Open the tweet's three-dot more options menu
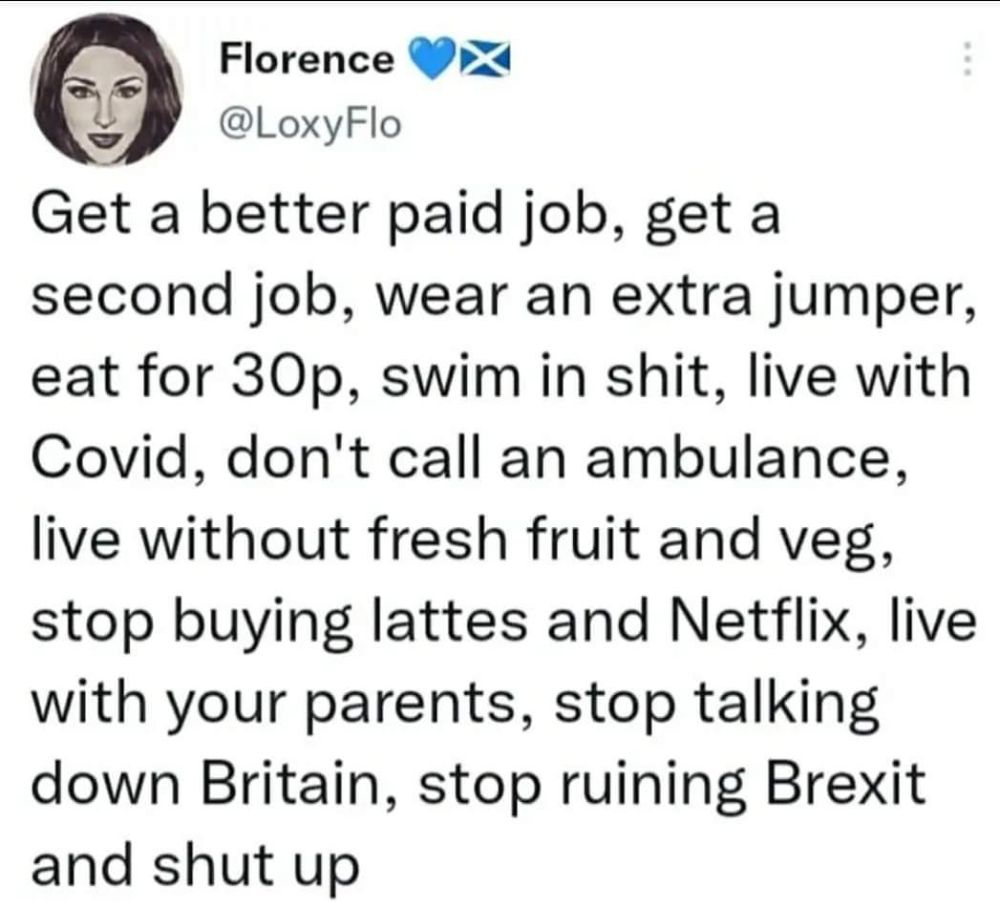The image size is (1000, 907). (x=967, y=59)
